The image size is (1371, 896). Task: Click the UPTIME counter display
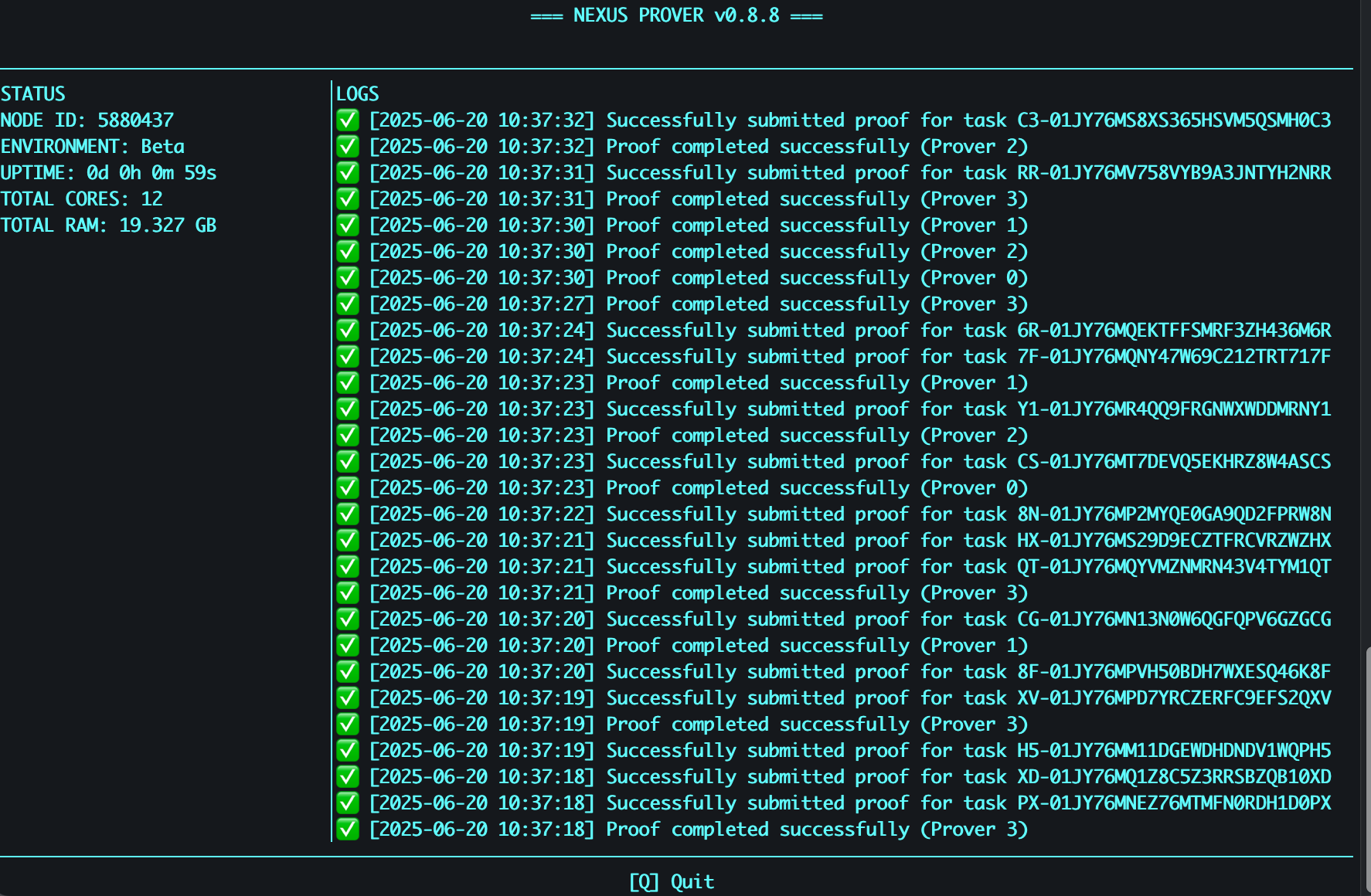108,172
